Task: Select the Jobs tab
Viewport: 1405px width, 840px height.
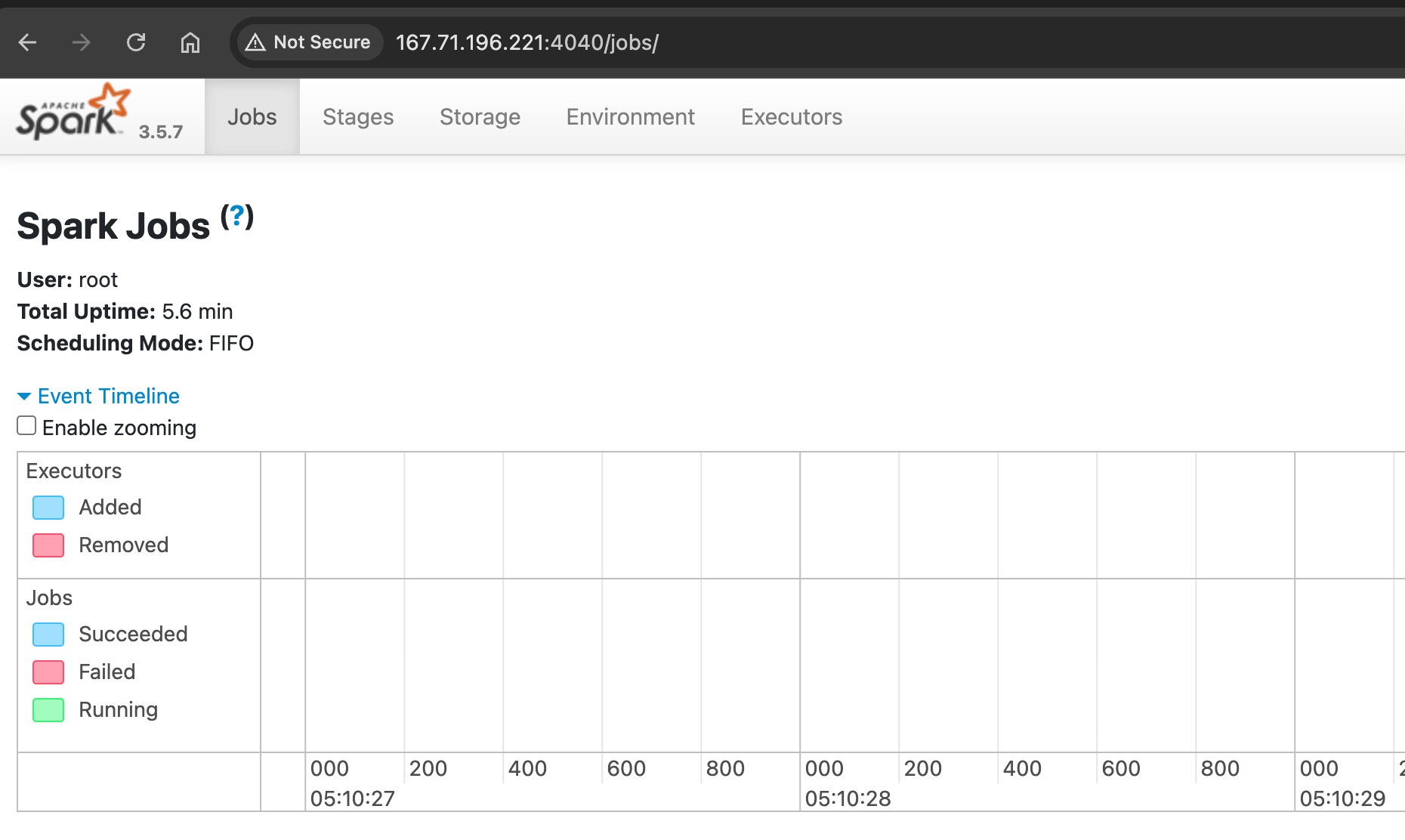Action: click(x=252, y=117)
